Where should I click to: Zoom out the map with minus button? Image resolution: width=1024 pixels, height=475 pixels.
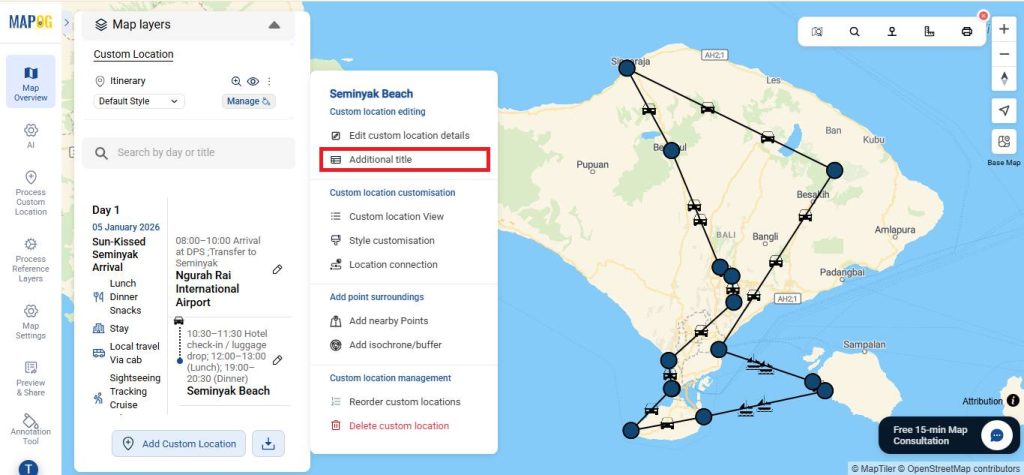coord(1004,54)
